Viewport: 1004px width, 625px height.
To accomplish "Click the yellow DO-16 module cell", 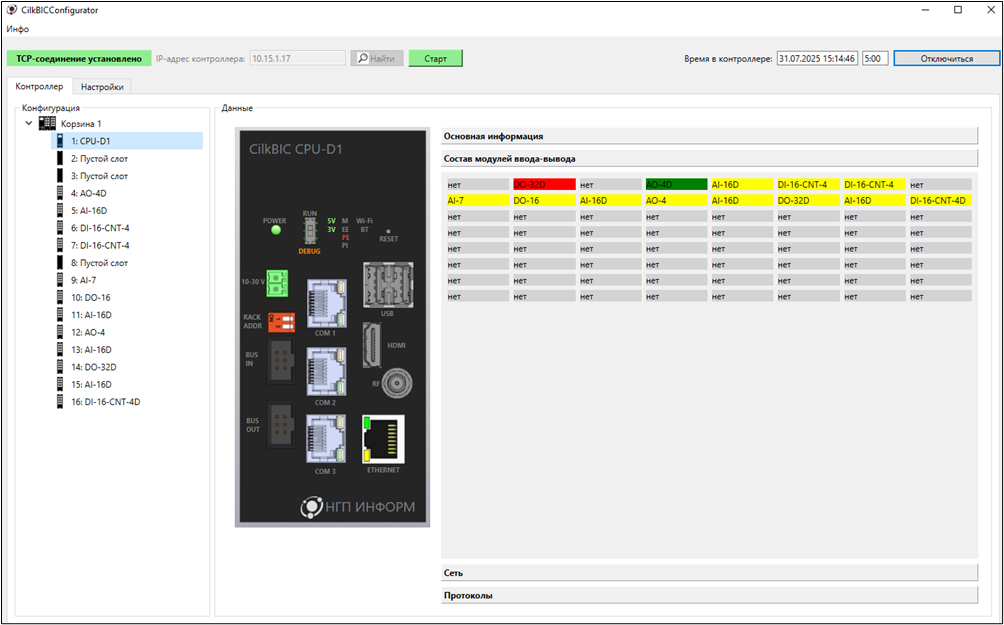I will 544,200.
